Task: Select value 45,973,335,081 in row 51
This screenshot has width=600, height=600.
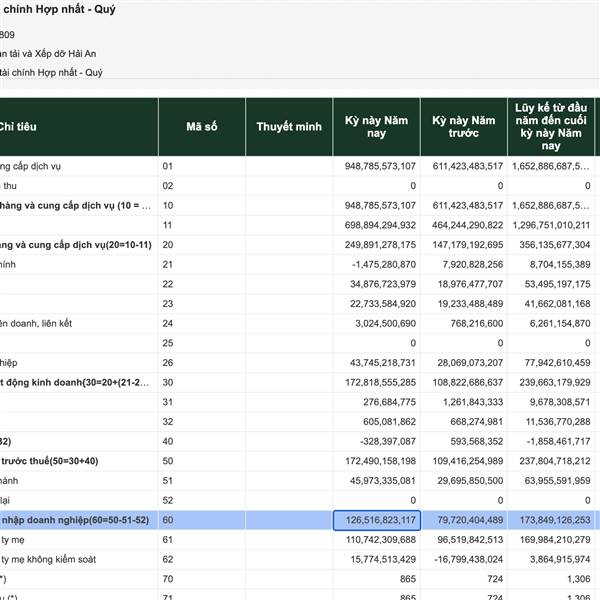Action: tap(383, 481)
